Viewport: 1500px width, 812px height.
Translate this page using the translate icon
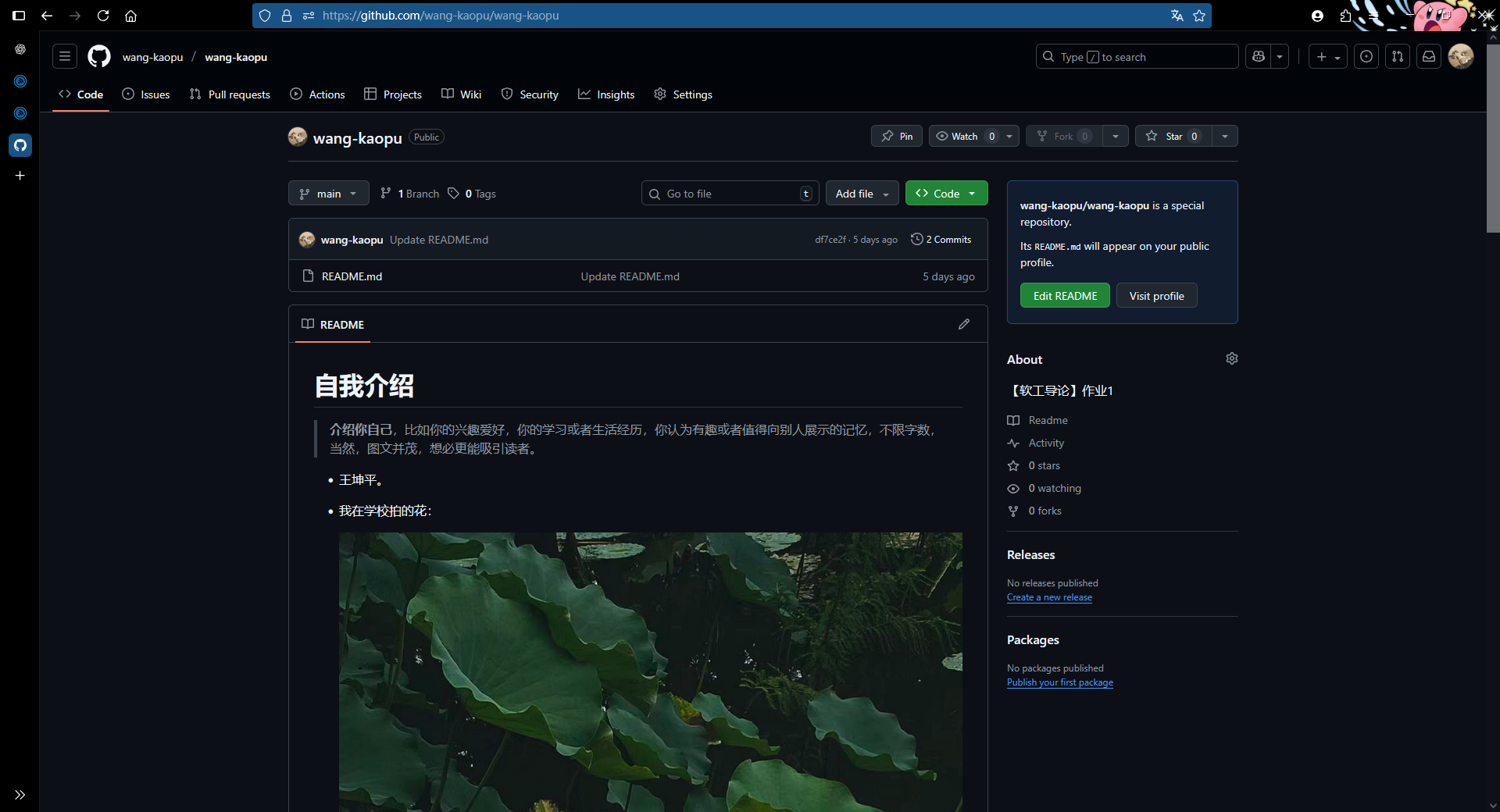click(x=1177, y=16)
